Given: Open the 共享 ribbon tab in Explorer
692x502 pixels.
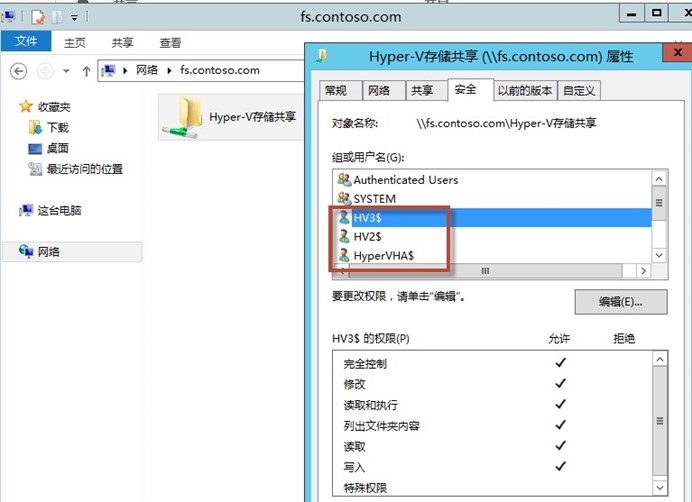Looking at the screenshot, I should coord(122,43).
